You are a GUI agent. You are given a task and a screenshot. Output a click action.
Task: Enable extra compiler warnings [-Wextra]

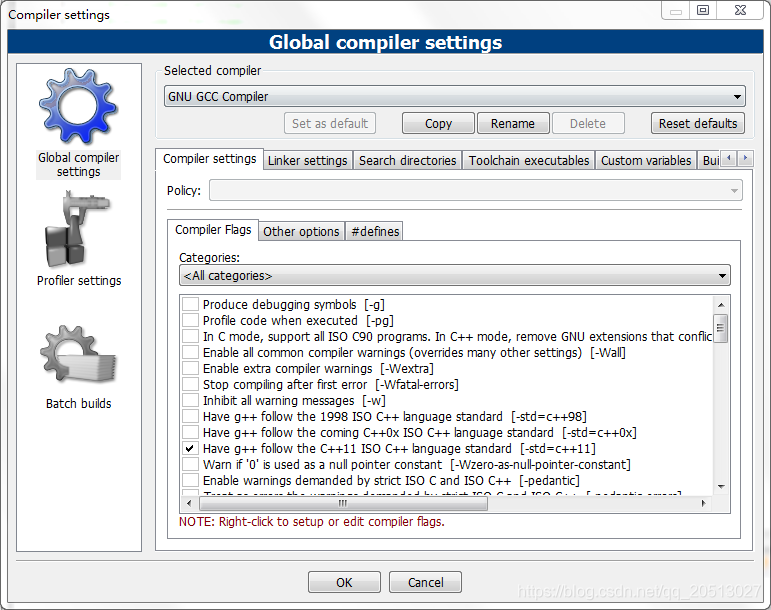coord(190,369)
